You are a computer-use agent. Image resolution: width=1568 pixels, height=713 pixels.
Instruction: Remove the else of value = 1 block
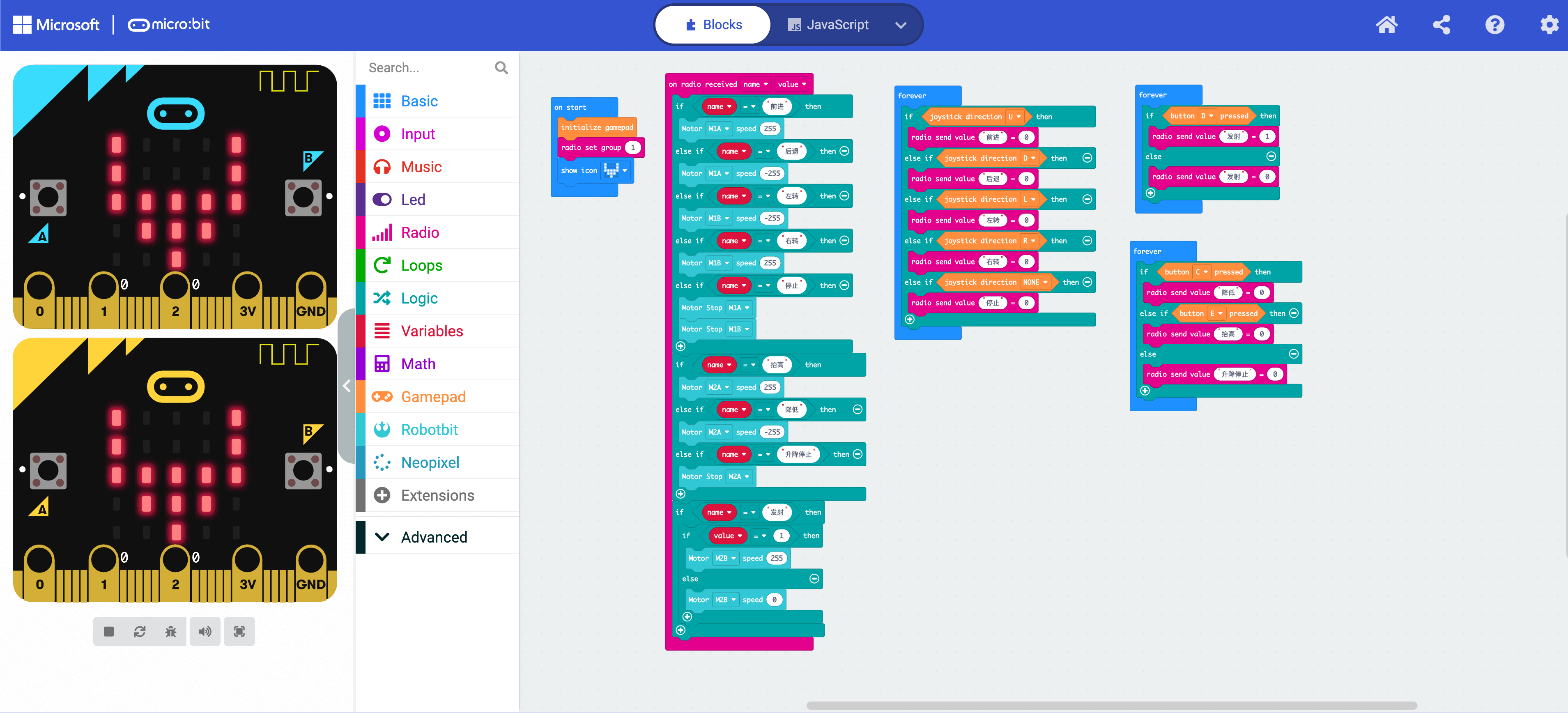coord(814,578)
